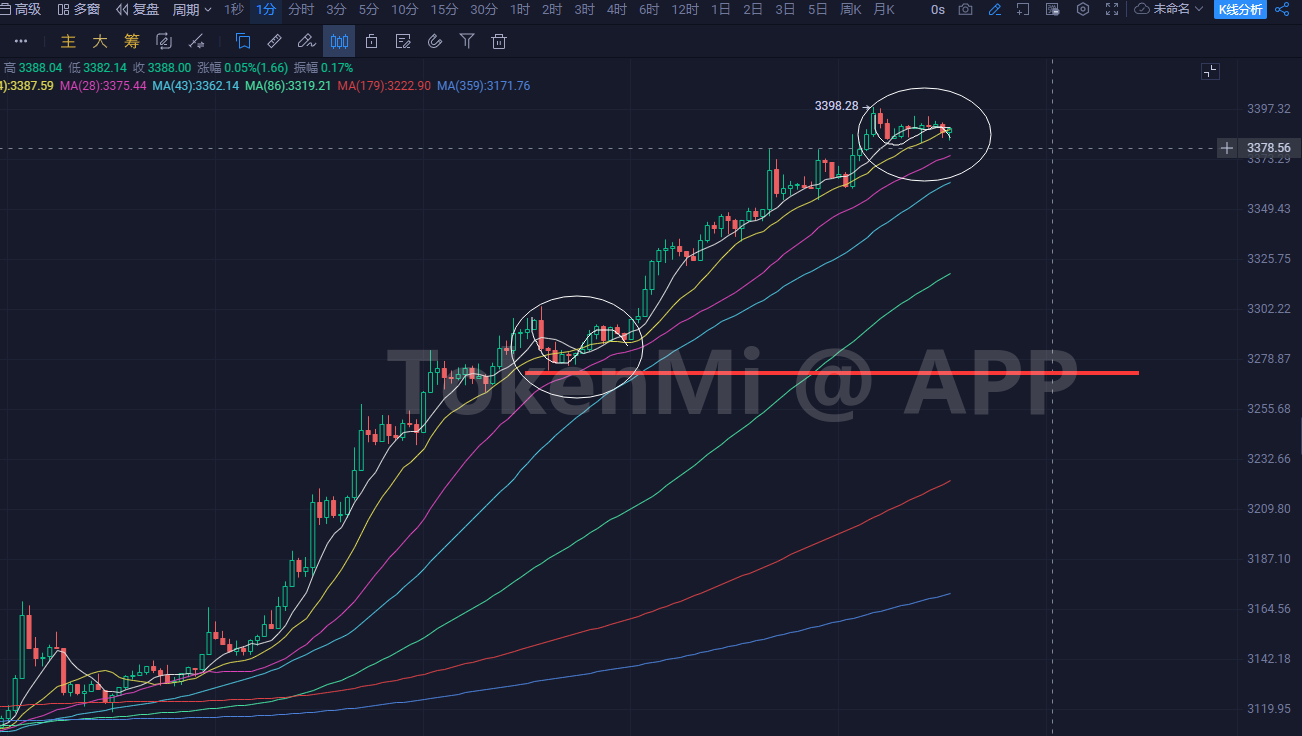Click the funnel filter icon
The width and height of the screenshot is (1302, 736).
[467, 41]
